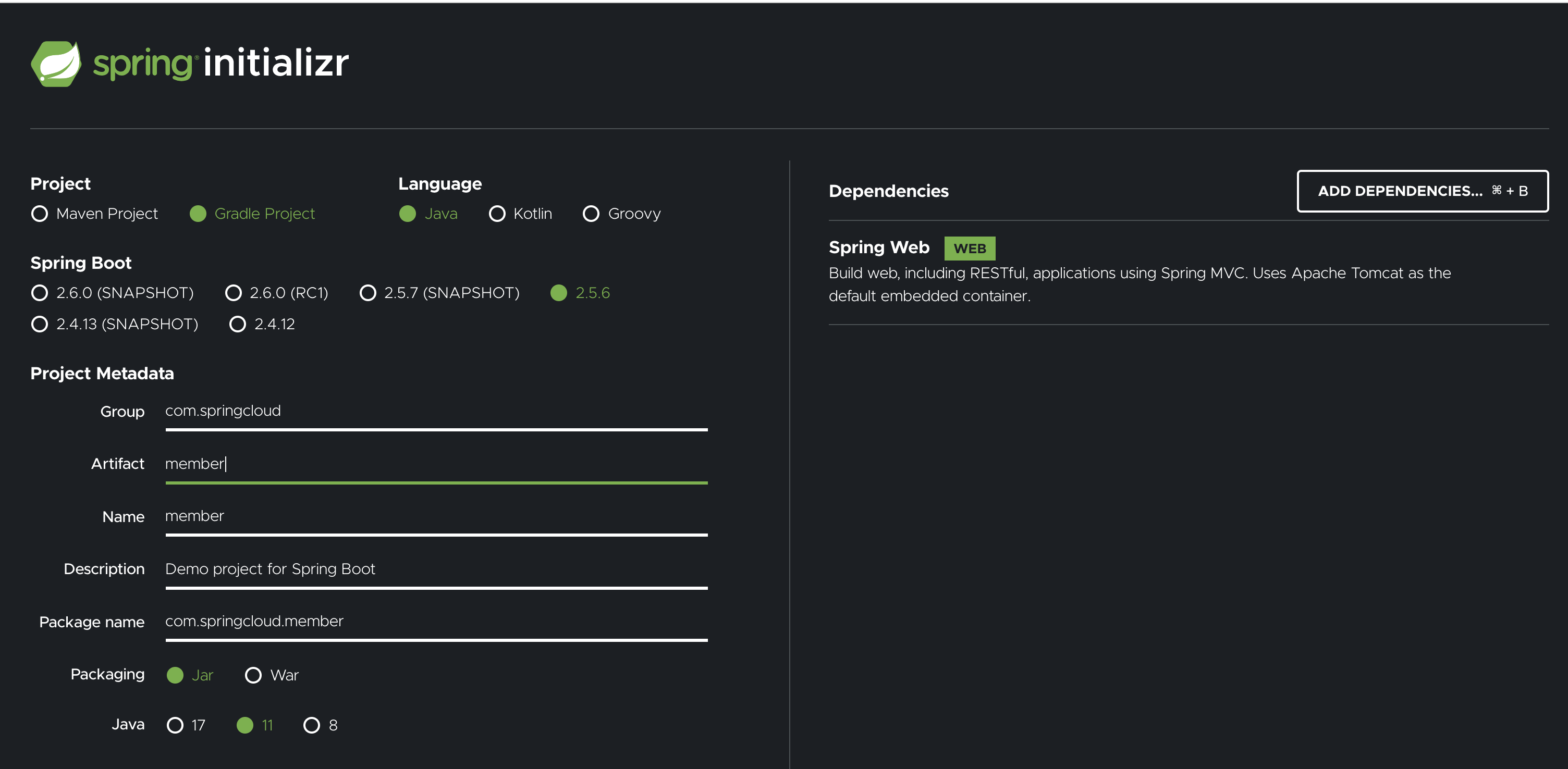Click the Project Metadata heading
The height and width of the screenshot is (769, 1568).
coord(102,374)
